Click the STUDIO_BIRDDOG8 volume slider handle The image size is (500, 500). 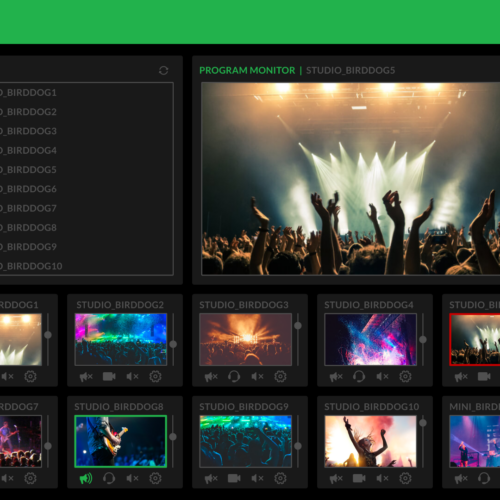173,436
